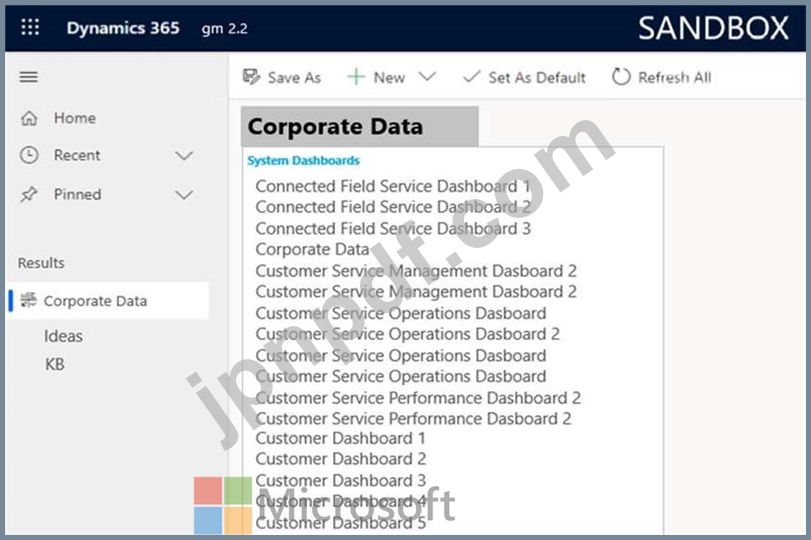The image size is (811, 540).
Task: Expand the Pinned chevron
Action: (x=184, y=195)
